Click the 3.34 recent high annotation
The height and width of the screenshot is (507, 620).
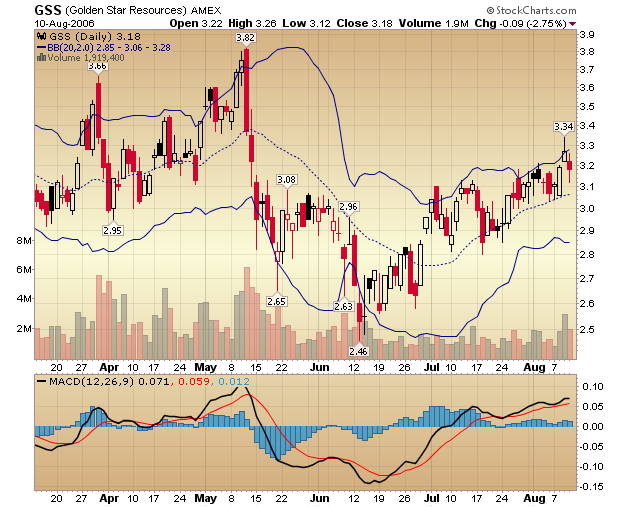[x=563, y=127]
